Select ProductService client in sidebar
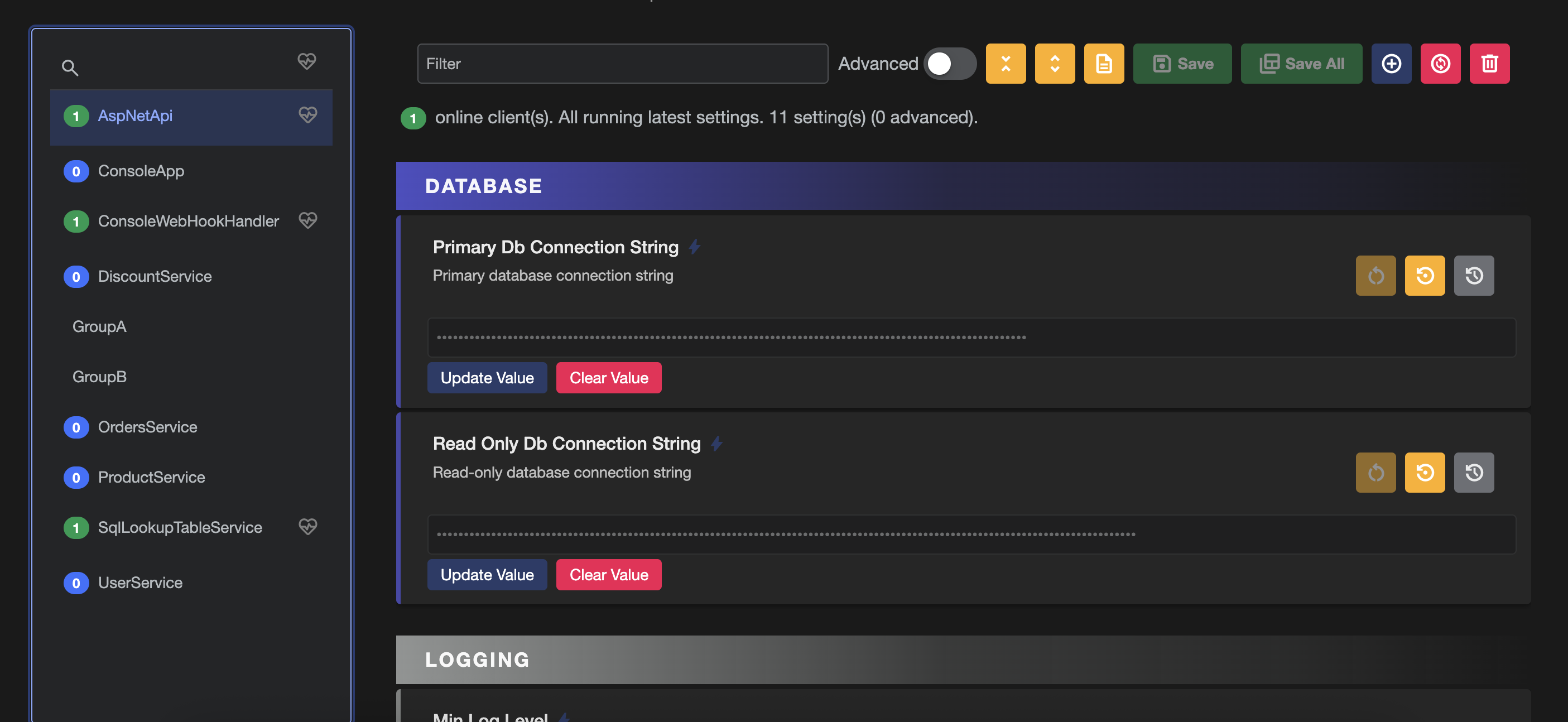This screenshot has width=1568, height=722. click(191, 477)
